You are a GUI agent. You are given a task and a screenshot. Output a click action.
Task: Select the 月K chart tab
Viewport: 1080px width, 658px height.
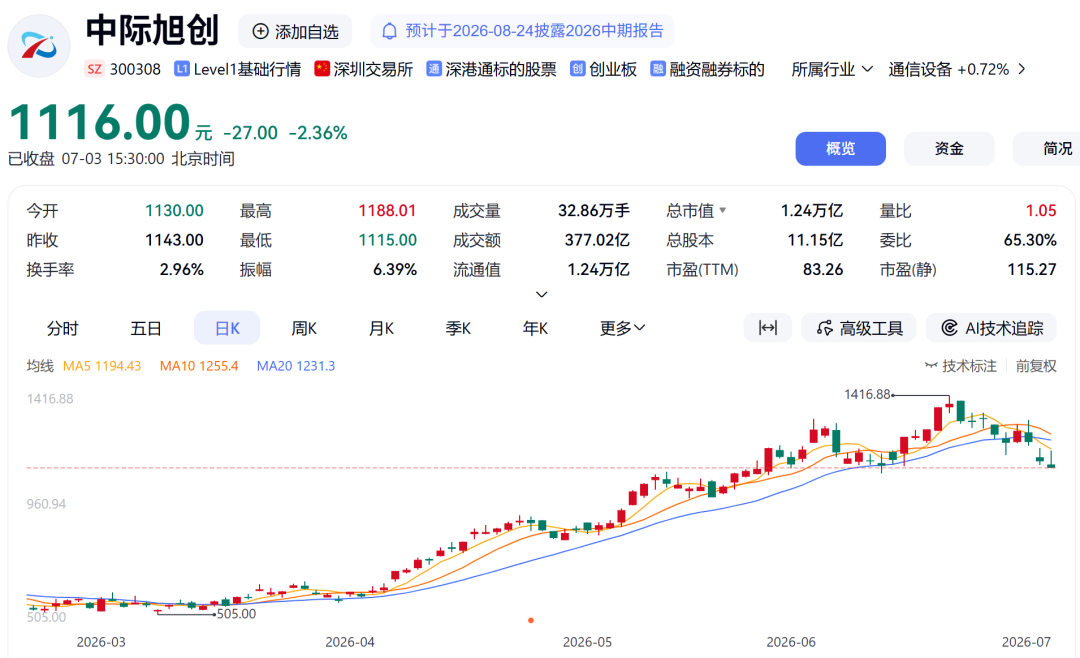pyautogui.click(x=381, y=328)
